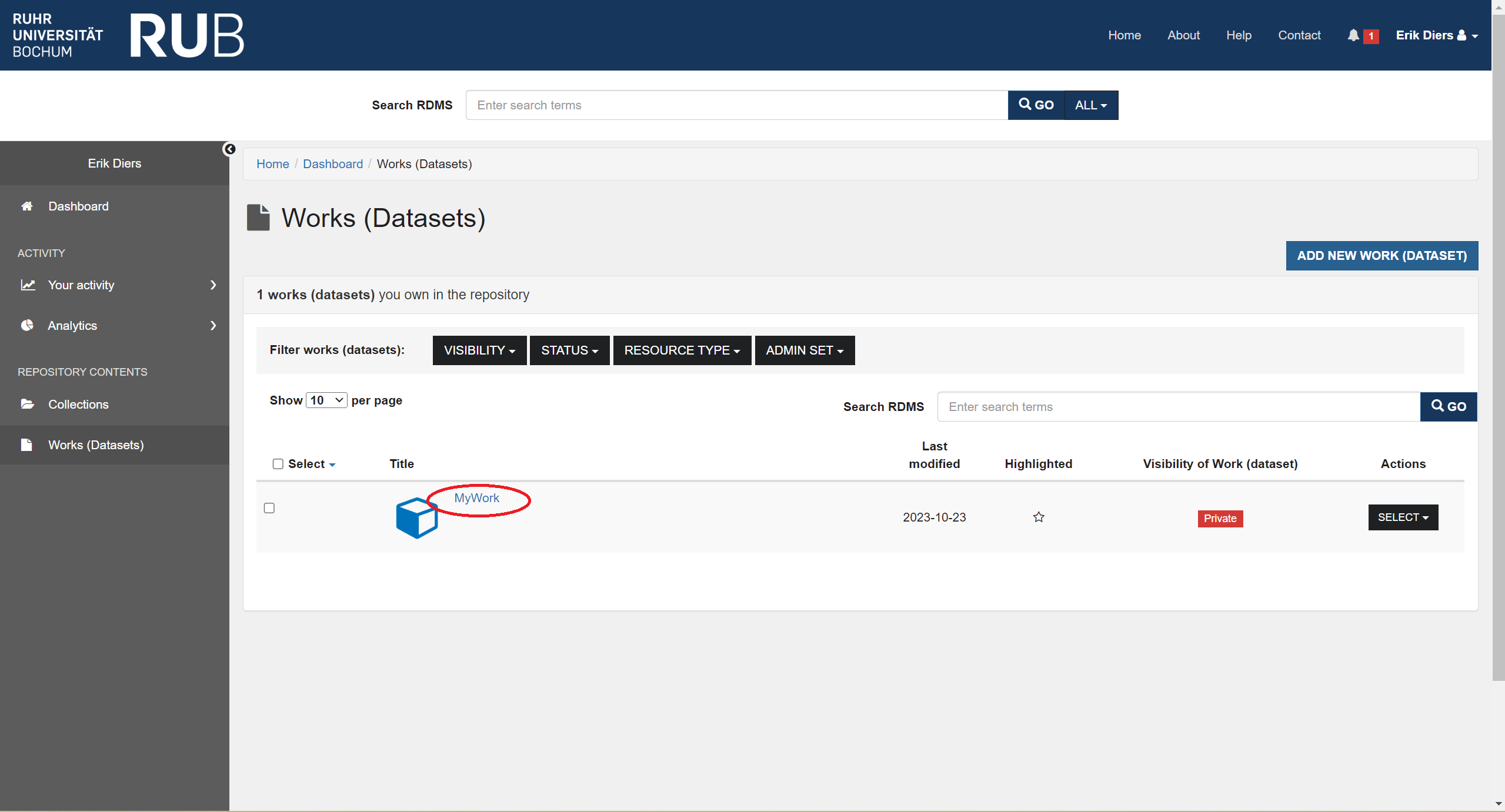The height and width of the screenshot is (812, 1505).
Task: Click the Analytics icon in sidebar
Action: click(x=27, y=325)
